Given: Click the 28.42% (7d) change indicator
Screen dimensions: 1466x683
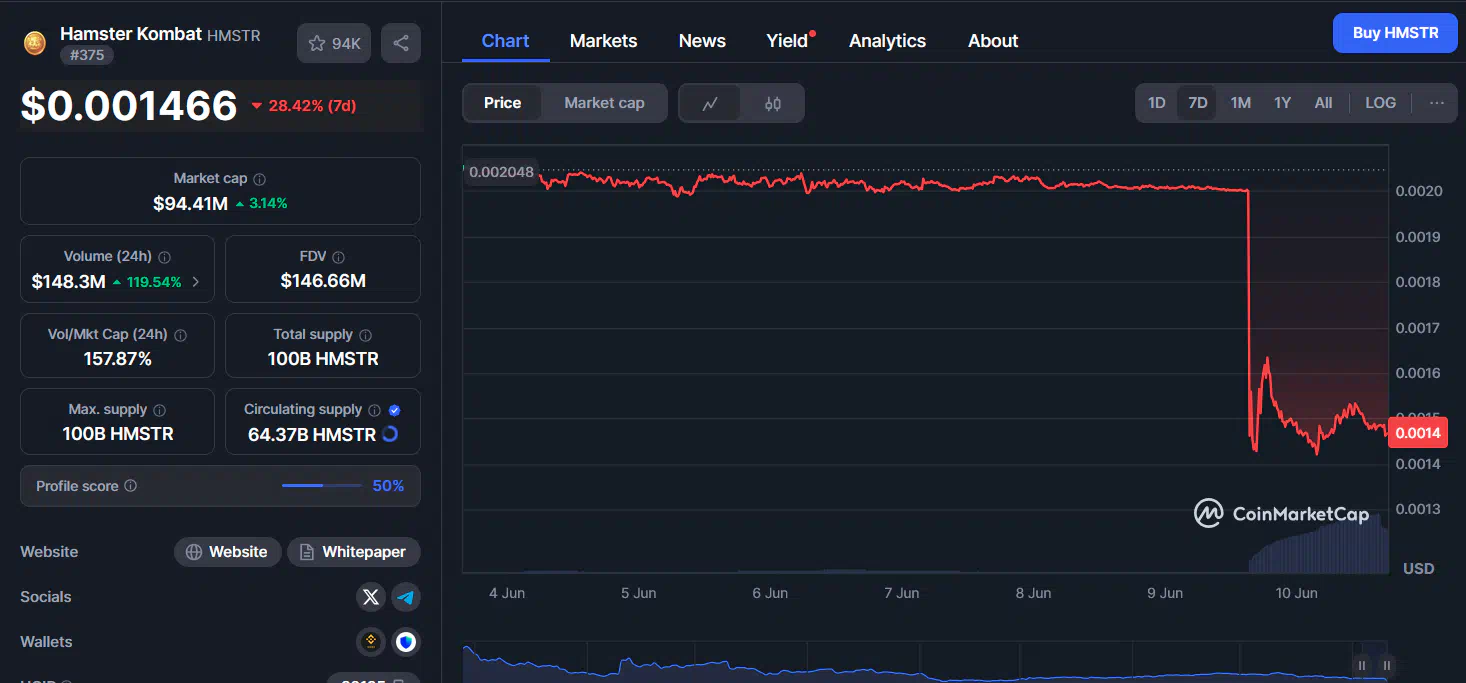Looking at the screenshot, I should (x=303, y=105).
